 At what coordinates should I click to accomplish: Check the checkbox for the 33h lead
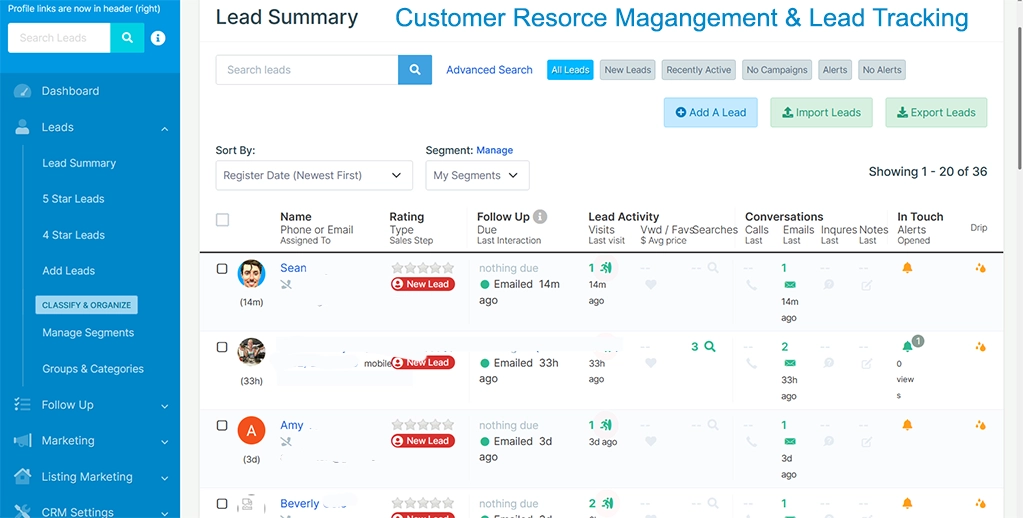tap(222, 347)
